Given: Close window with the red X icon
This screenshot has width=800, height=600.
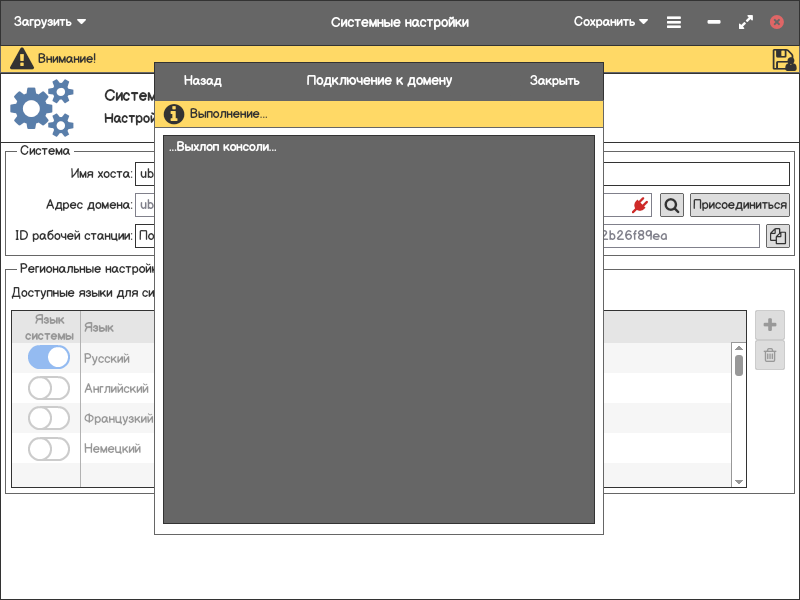Looking at the screenshot, I should (x=777, y=22).
